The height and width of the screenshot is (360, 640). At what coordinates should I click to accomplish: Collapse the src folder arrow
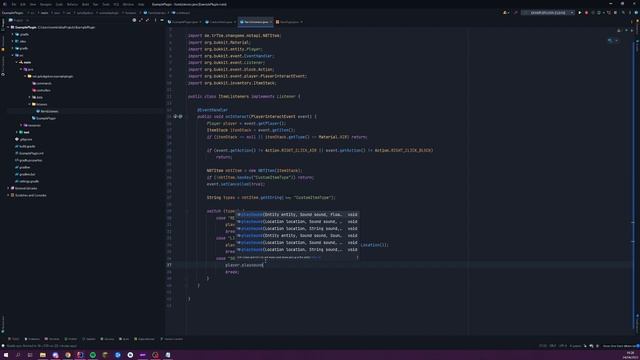point(13,55)
